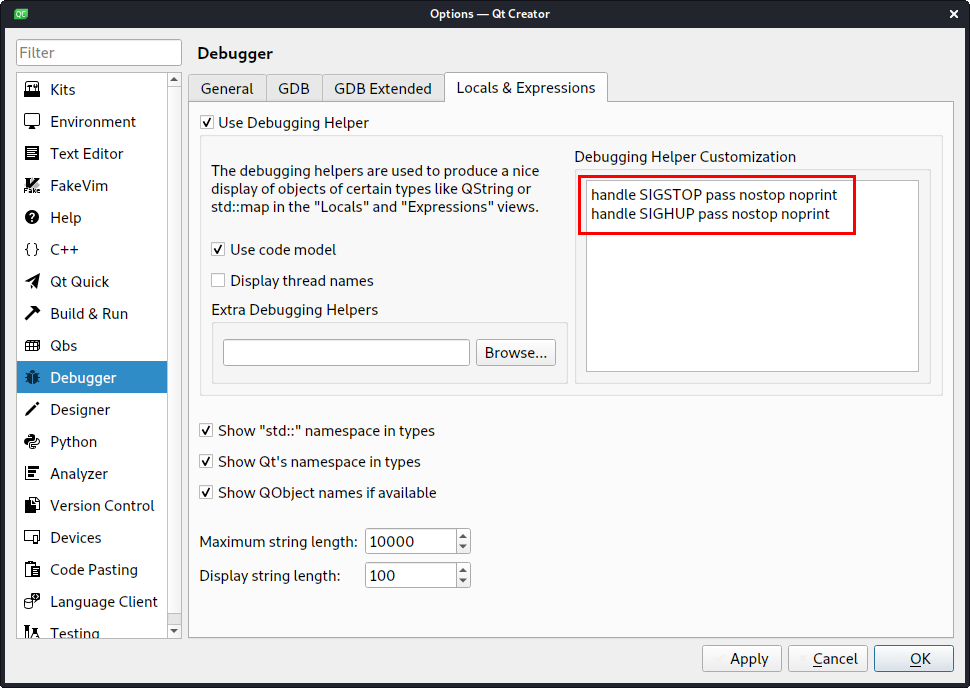
Task: Click the Extra Debugging Helpers path field
Action: tap(346, 353)
